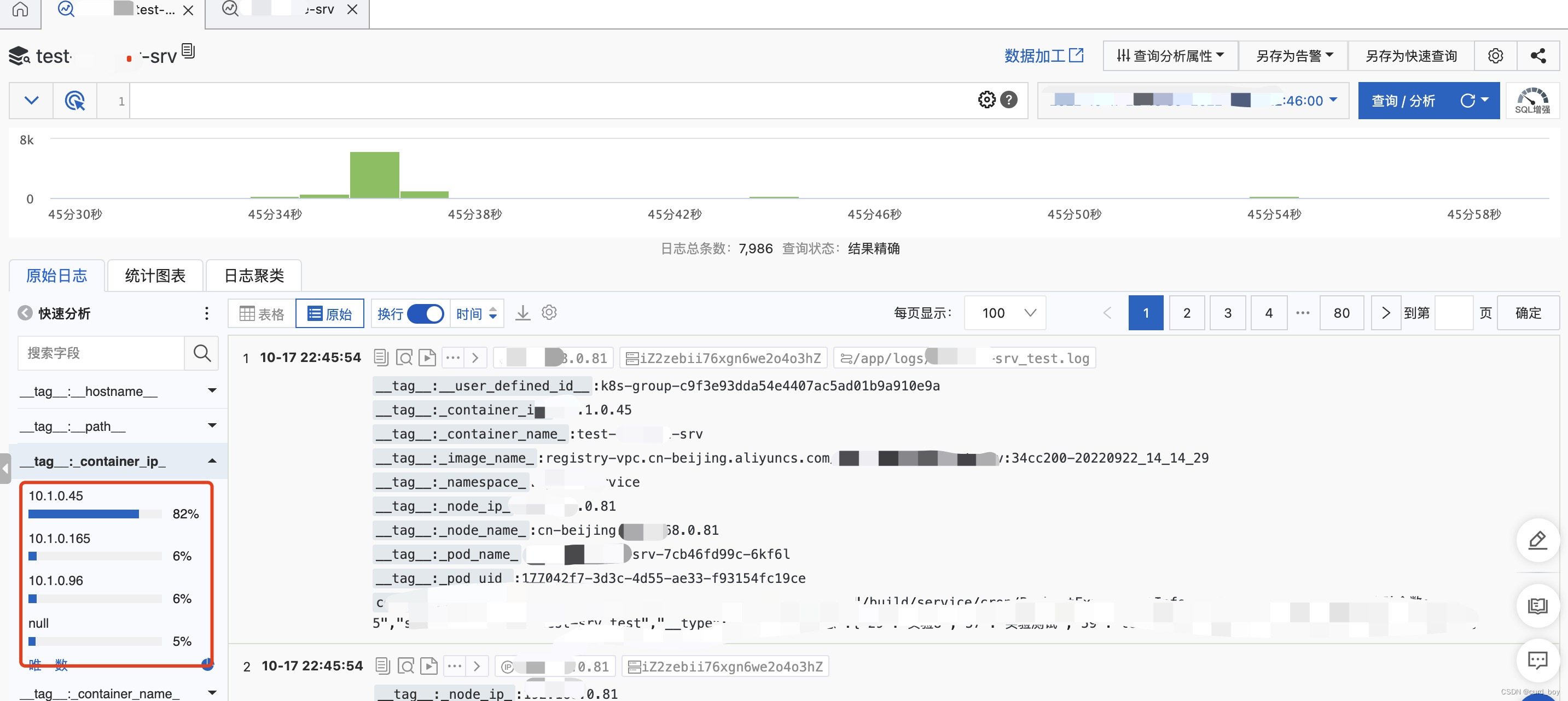Focus the 搜索字段 search field
This screenshot has height=701, width=1568.
tap(102, 353)
